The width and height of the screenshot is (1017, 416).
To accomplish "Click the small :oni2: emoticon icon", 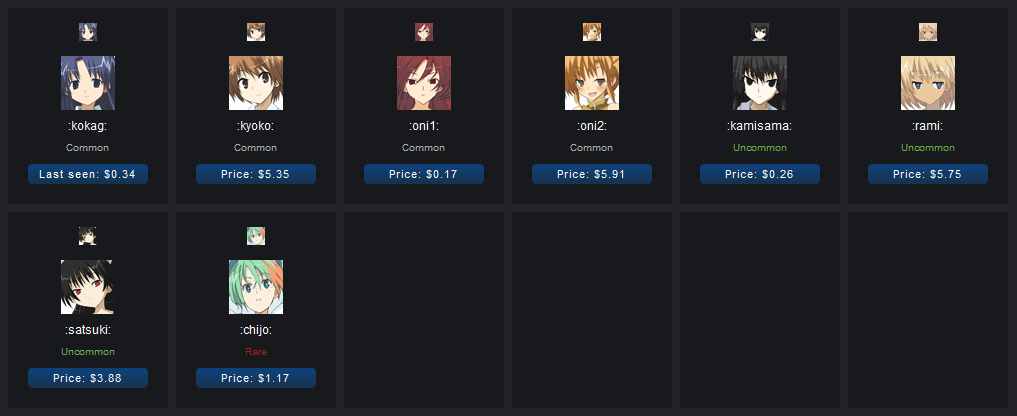I will coord(592,32).
